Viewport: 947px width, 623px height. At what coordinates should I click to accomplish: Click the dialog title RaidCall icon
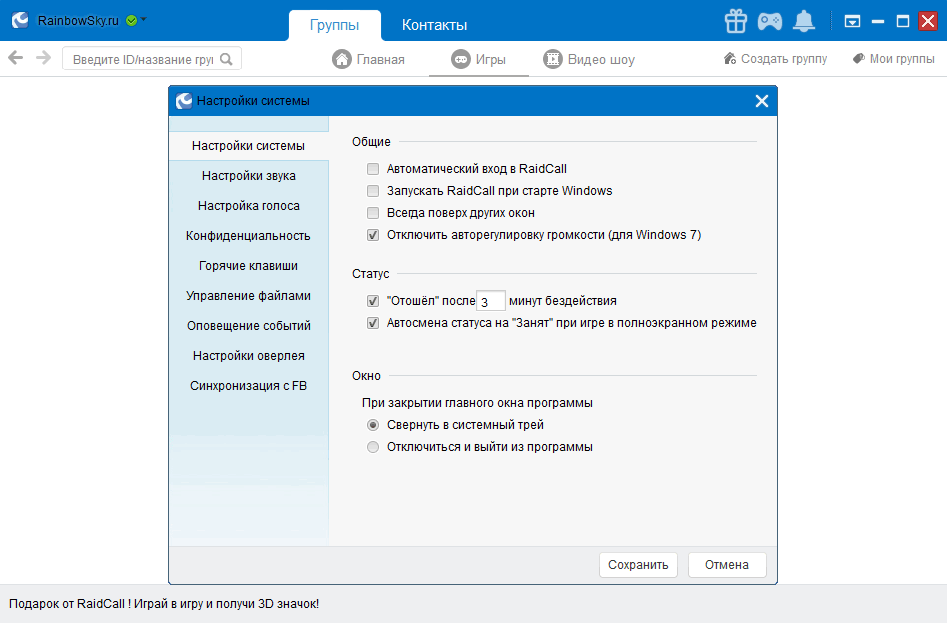point(184,101)
